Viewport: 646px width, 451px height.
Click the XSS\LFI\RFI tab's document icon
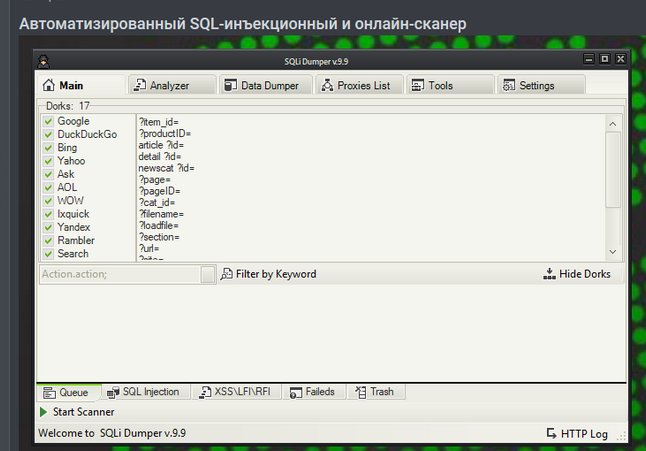(x=205, y=393)
